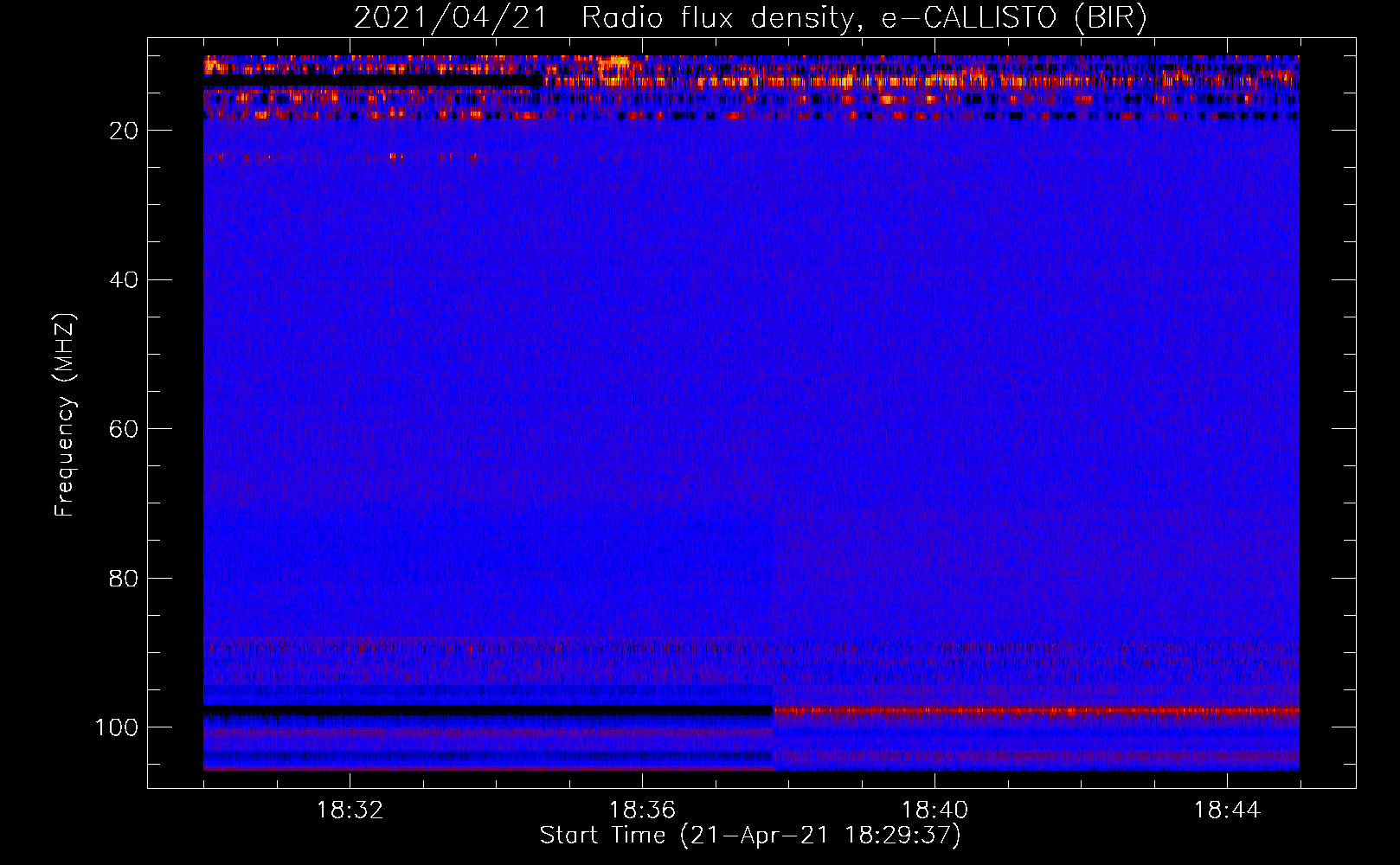Click the 18:44 time tick label
1400x865 pixels.
click(x=1227, y=811)
